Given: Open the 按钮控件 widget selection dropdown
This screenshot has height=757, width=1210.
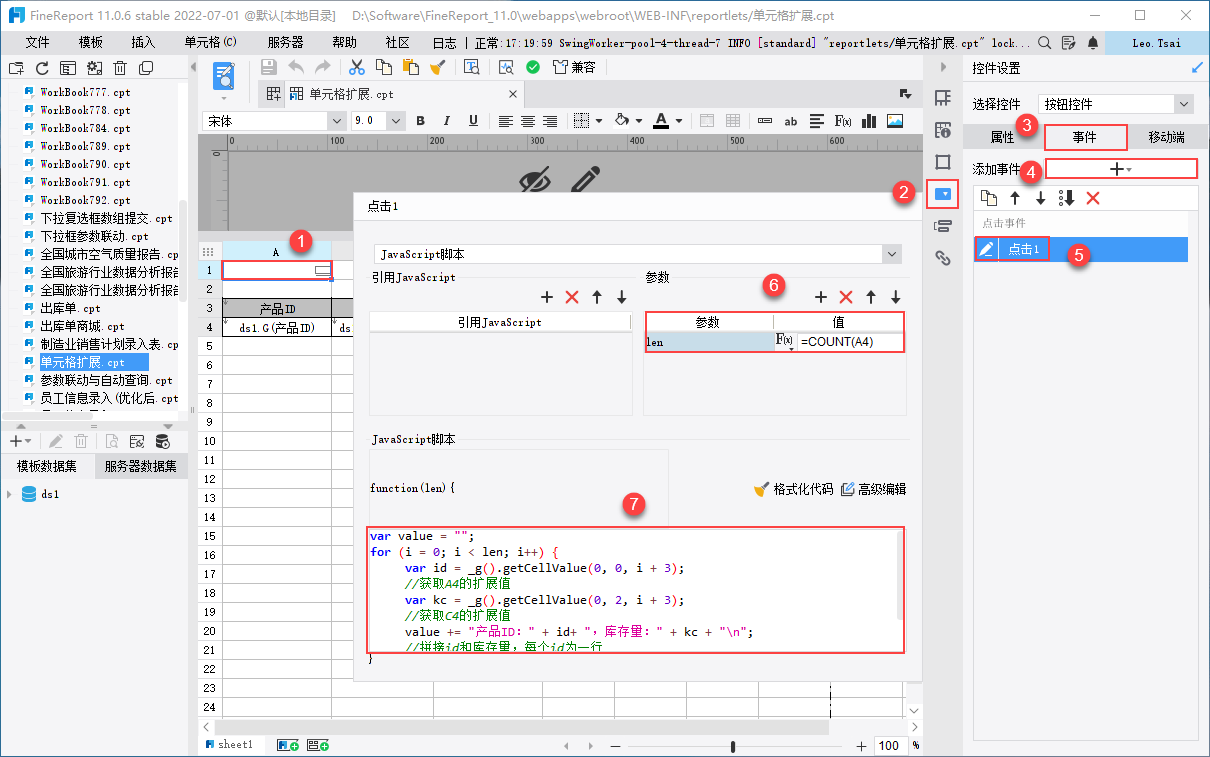Looking at the screenshot, I should coord(1184,104).
